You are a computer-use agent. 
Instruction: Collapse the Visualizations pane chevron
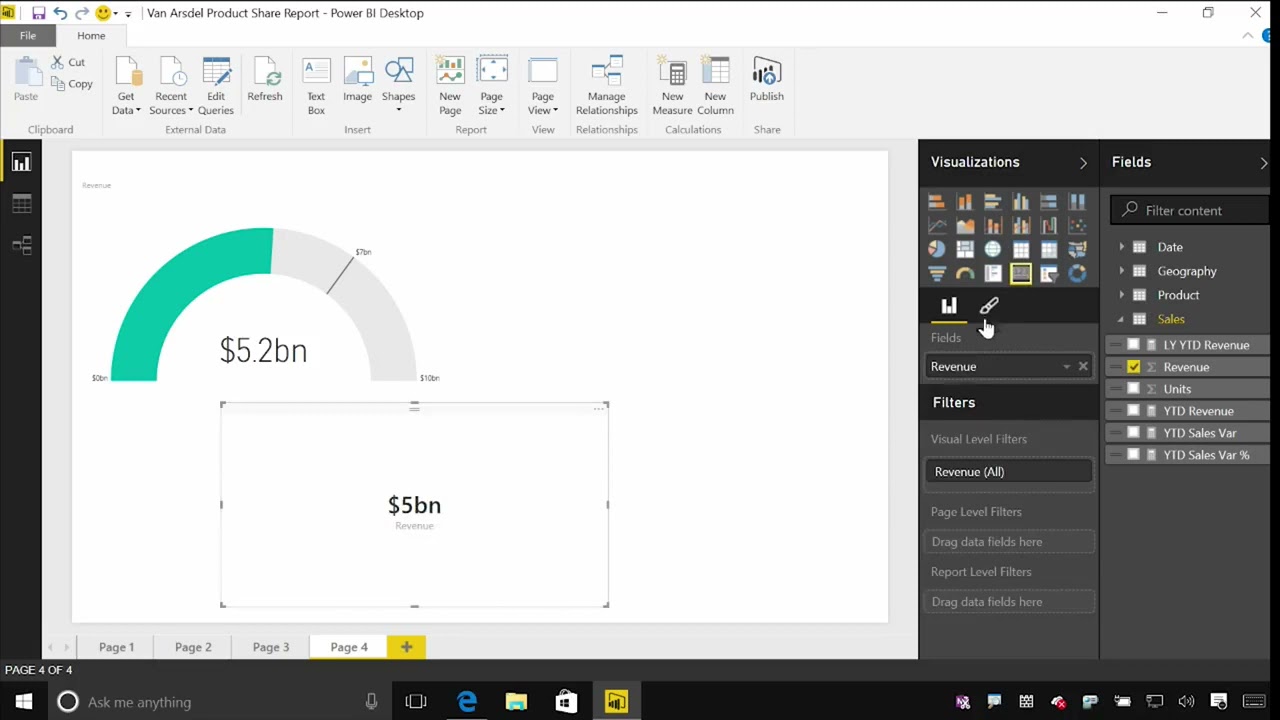pyautogui.click(x=1083, y=163)
